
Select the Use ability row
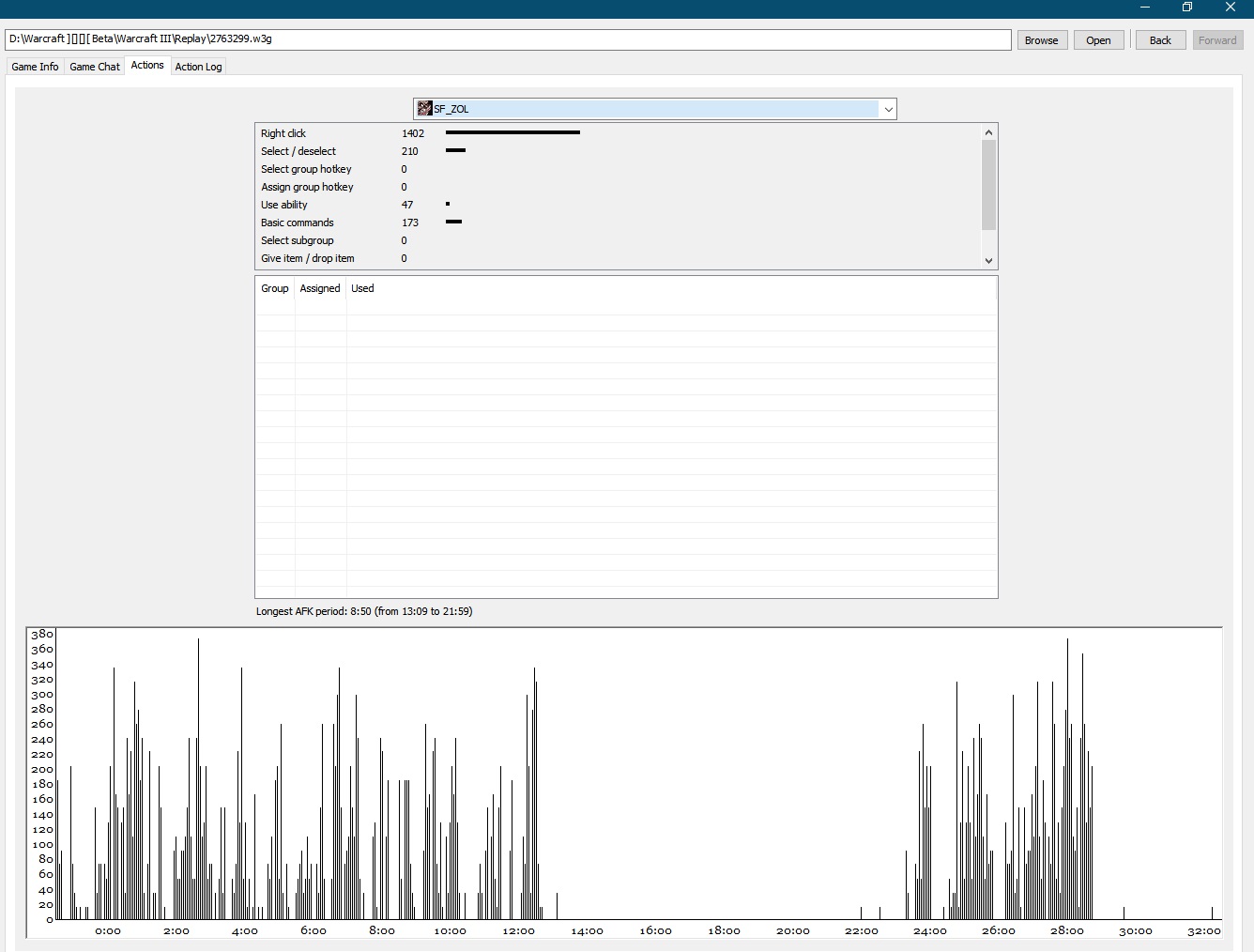[x=619, y=205]
